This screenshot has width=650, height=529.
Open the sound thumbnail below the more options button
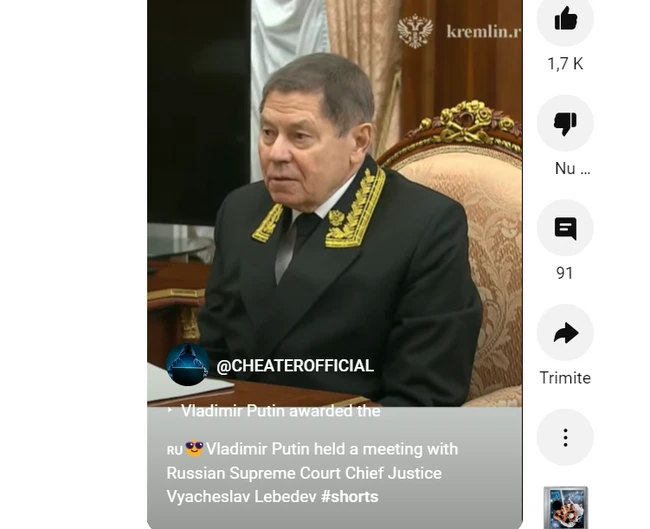(565, 507)
